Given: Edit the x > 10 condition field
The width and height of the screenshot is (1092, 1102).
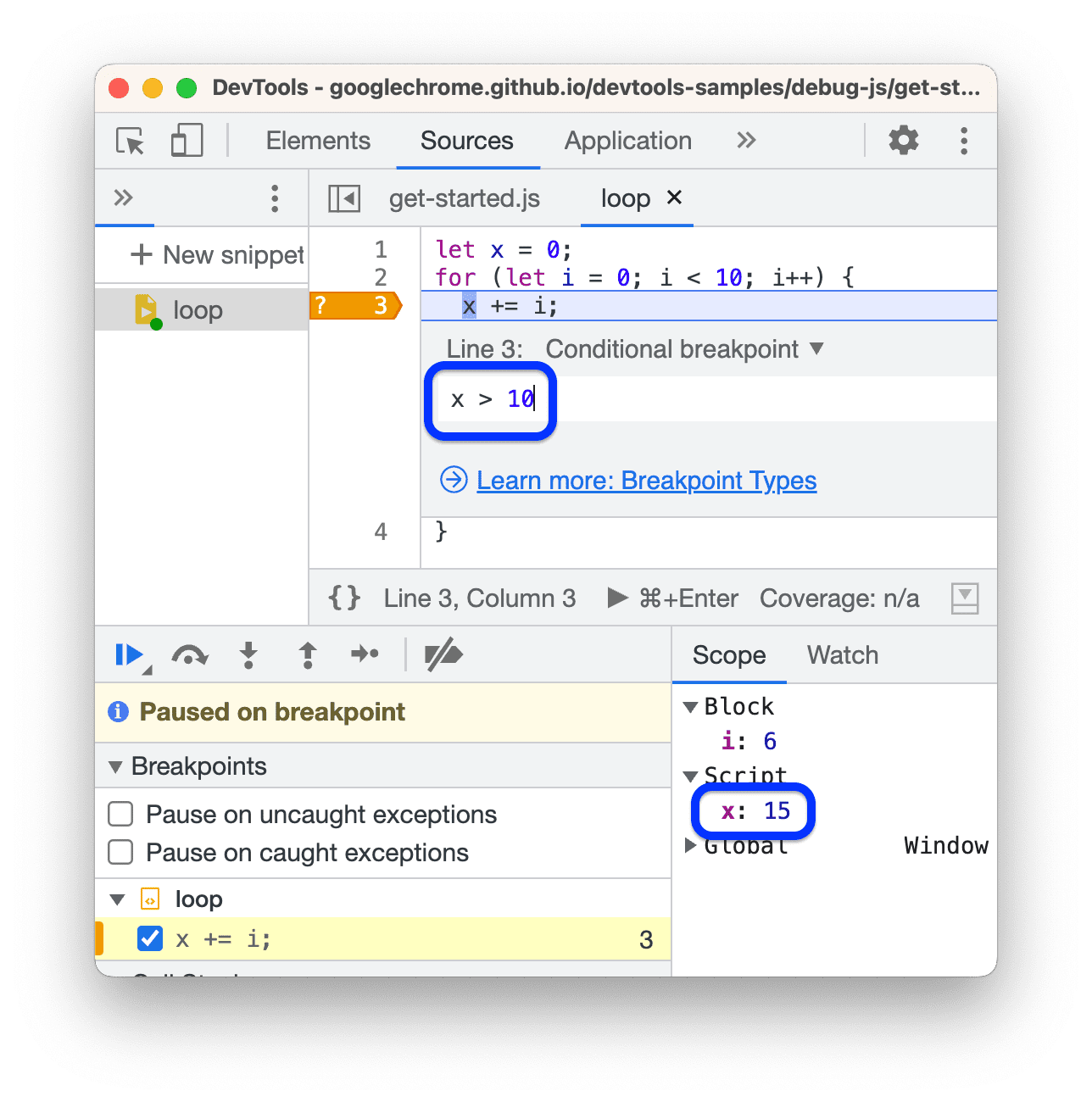Looking at the screenshot, I should click(492, 399).
